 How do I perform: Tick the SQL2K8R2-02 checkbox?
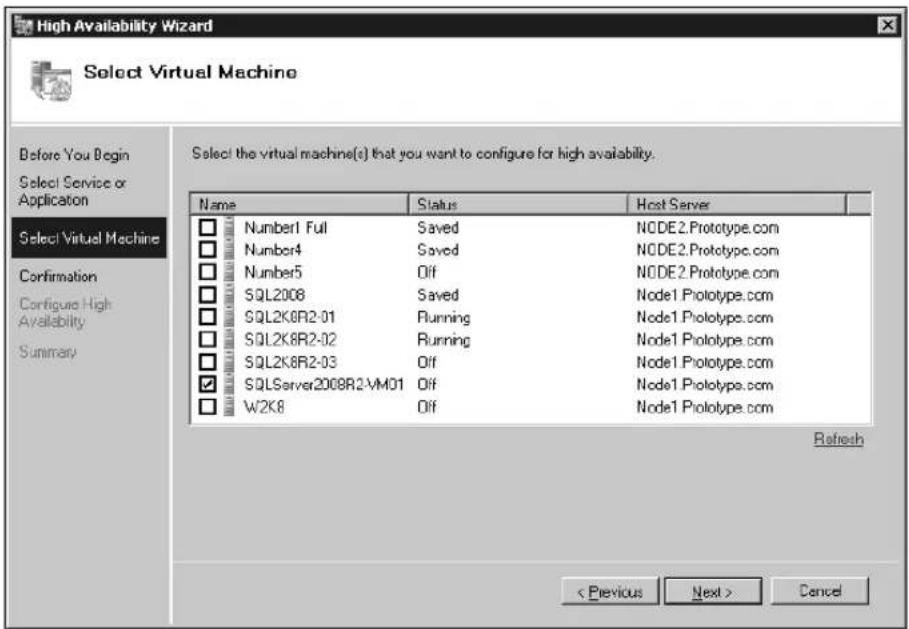point(208,340)
